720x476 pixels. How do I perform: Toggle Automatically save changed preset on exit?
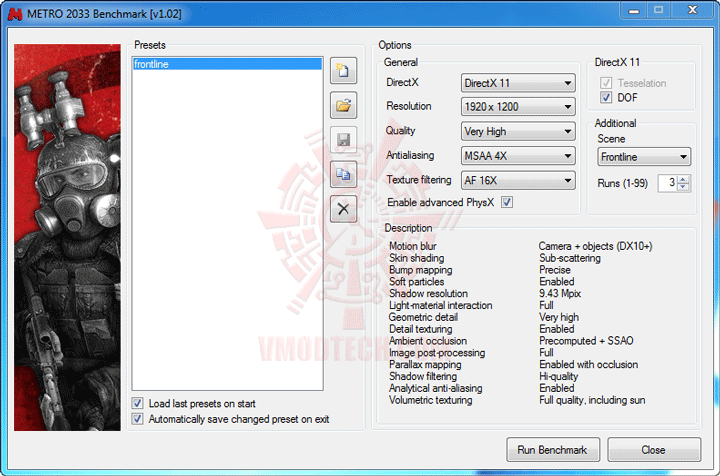pyautogui.click(x=137, y=419)
